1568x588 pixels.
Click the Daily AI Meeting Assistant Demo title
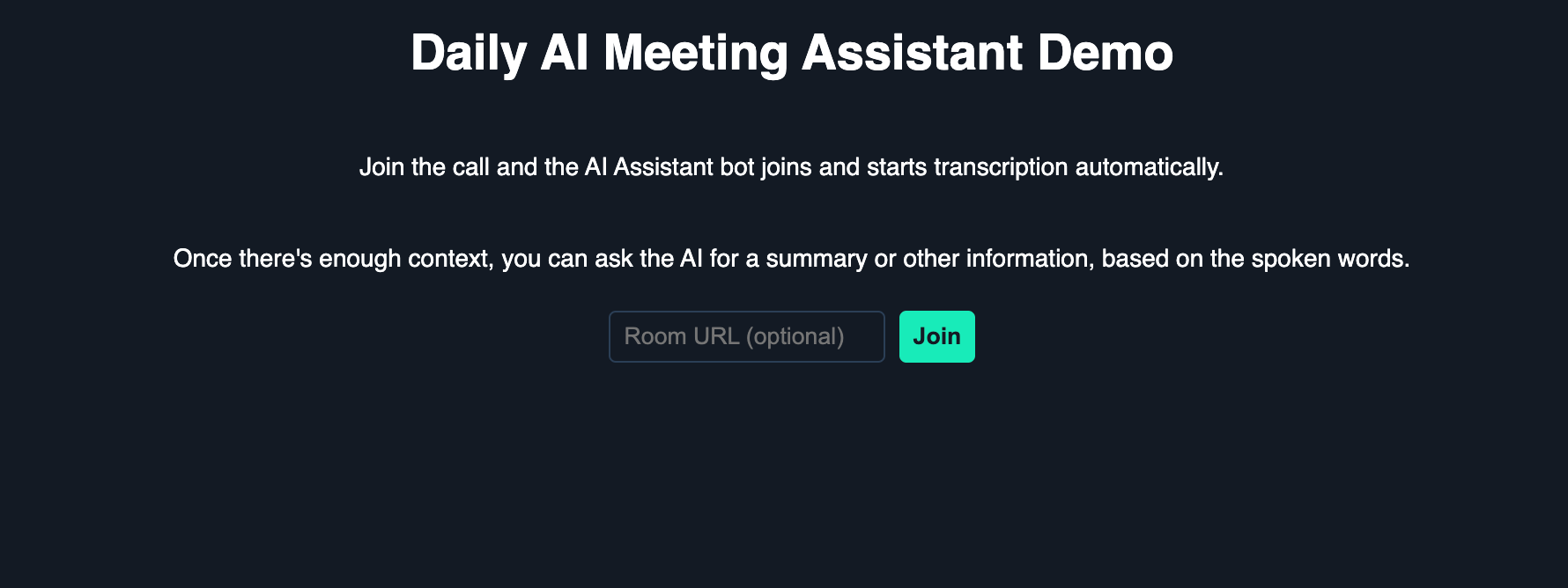coord(790,53)
